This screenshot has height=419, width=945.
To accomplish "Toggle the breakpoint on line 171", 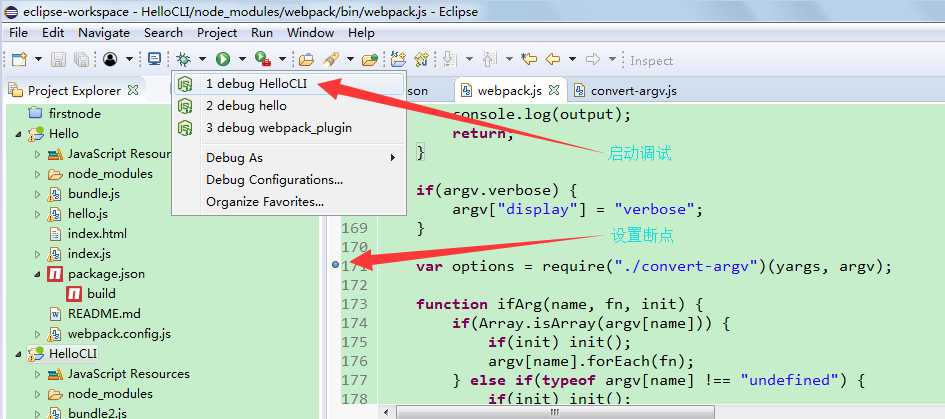I will coord(336,265).
